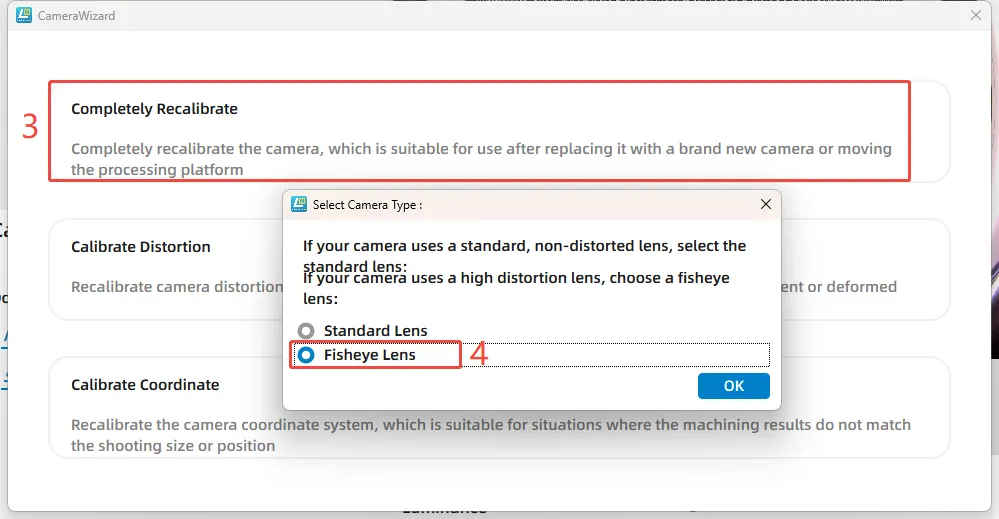This screenshot has height=519, width=999.
Task: Select the Standard Lens radio button
Action: pyautogui.click(x=306, y=330)
